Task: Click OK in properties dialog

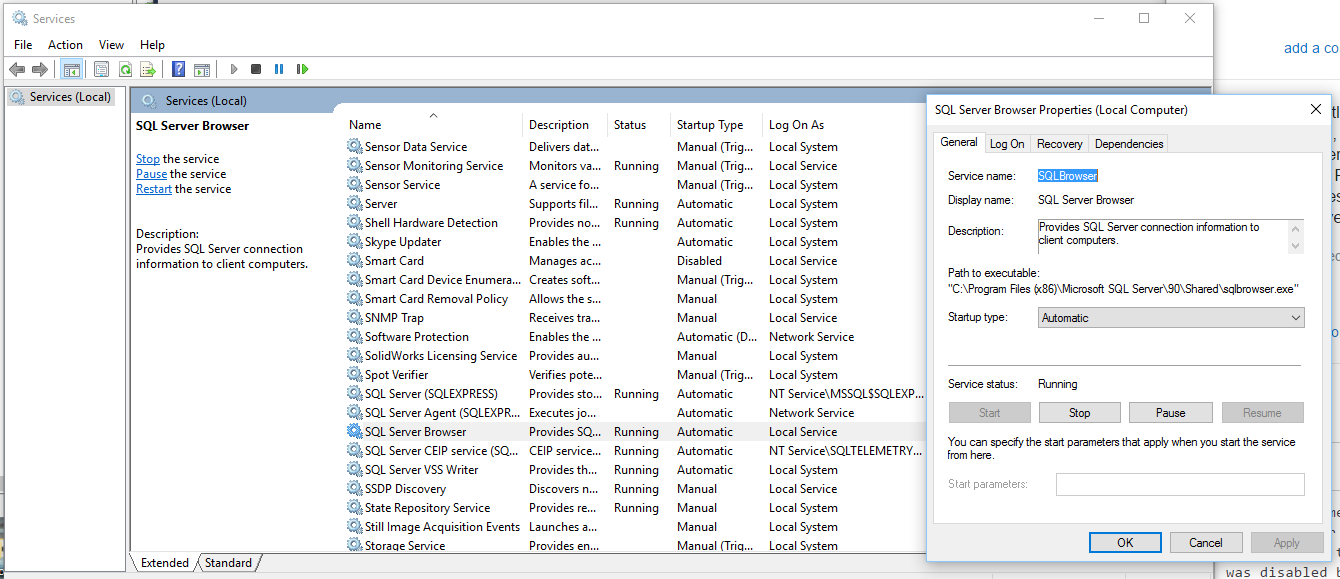Action: 1125,543
